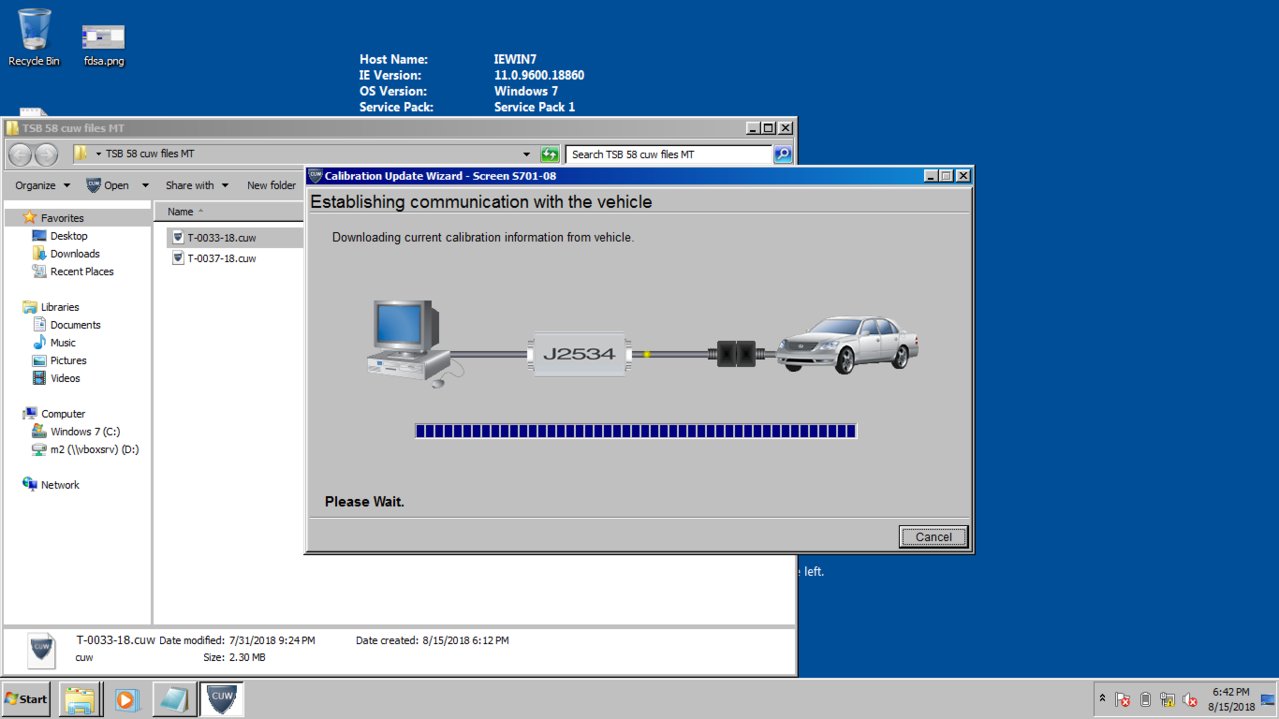Maximize the TSB 58 cuw files window
Image resolution: width=1279 pixels, height=719 pixels.
click(769, 128)
